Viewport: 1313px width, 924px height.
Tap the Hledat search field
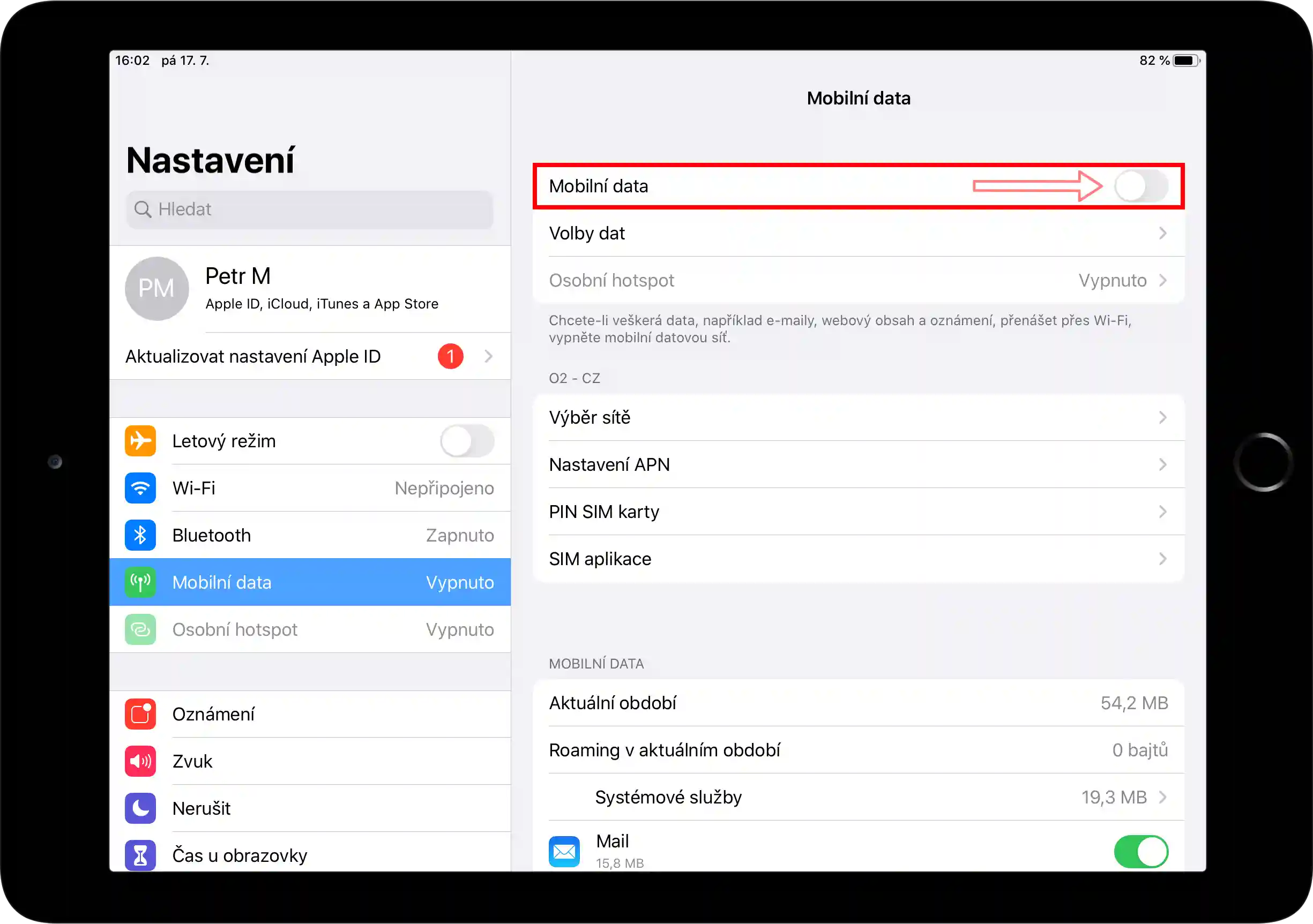tap(309, 209)
